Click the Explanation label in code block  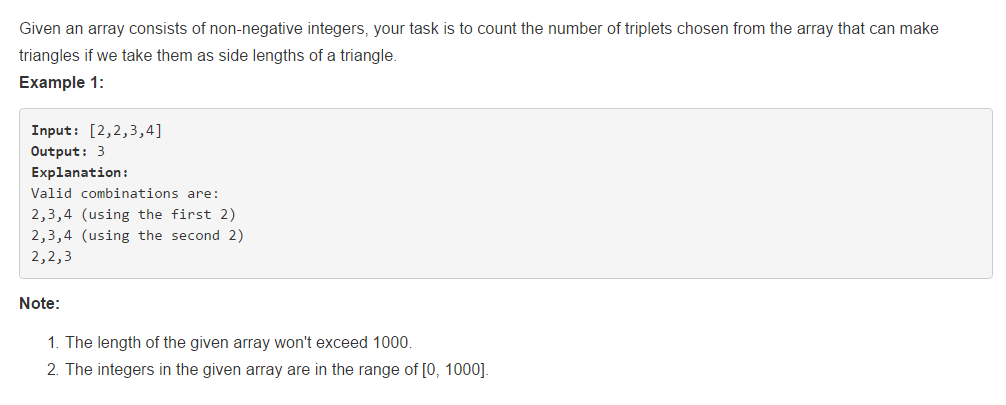click(x=80, y=173)
